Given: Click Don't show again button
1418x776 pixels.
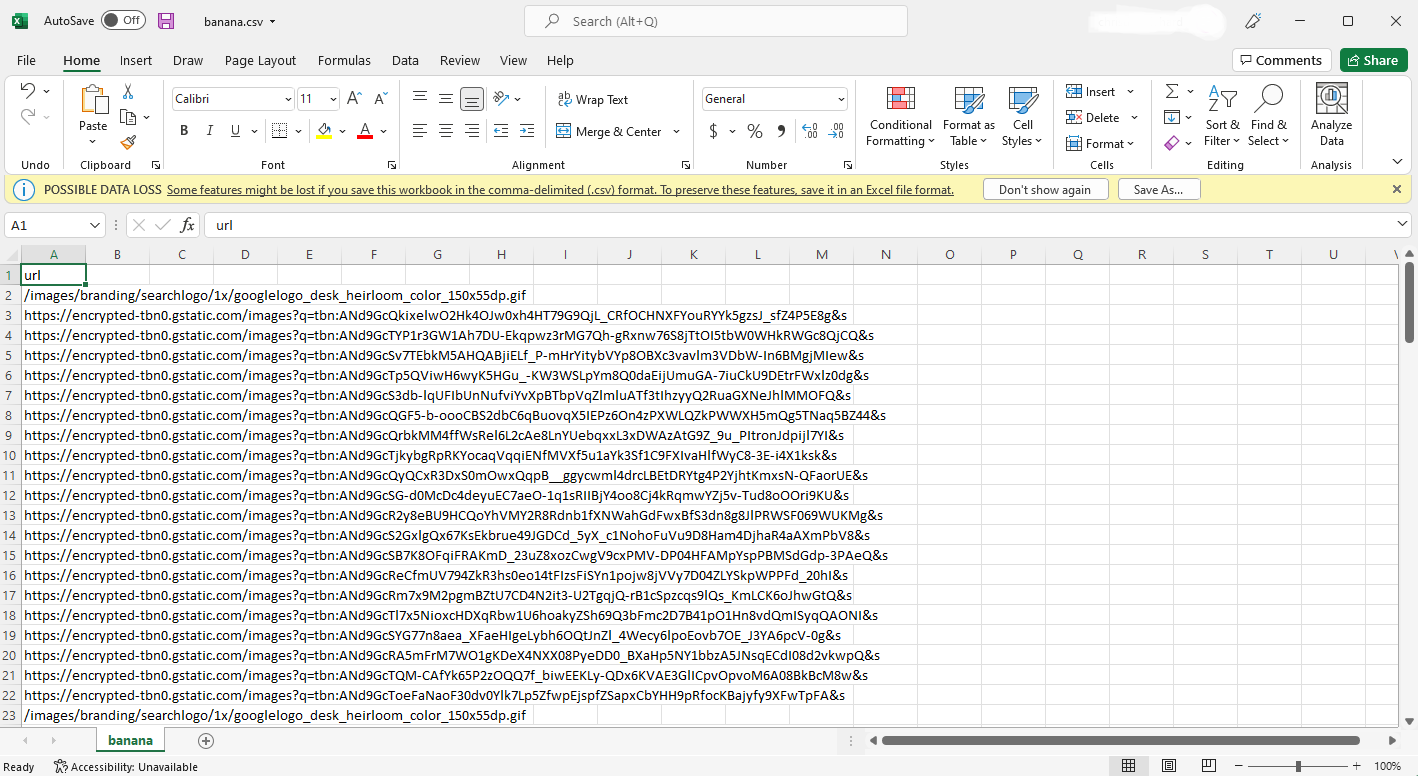Looking at the screenshot, I should (1045, 190).
